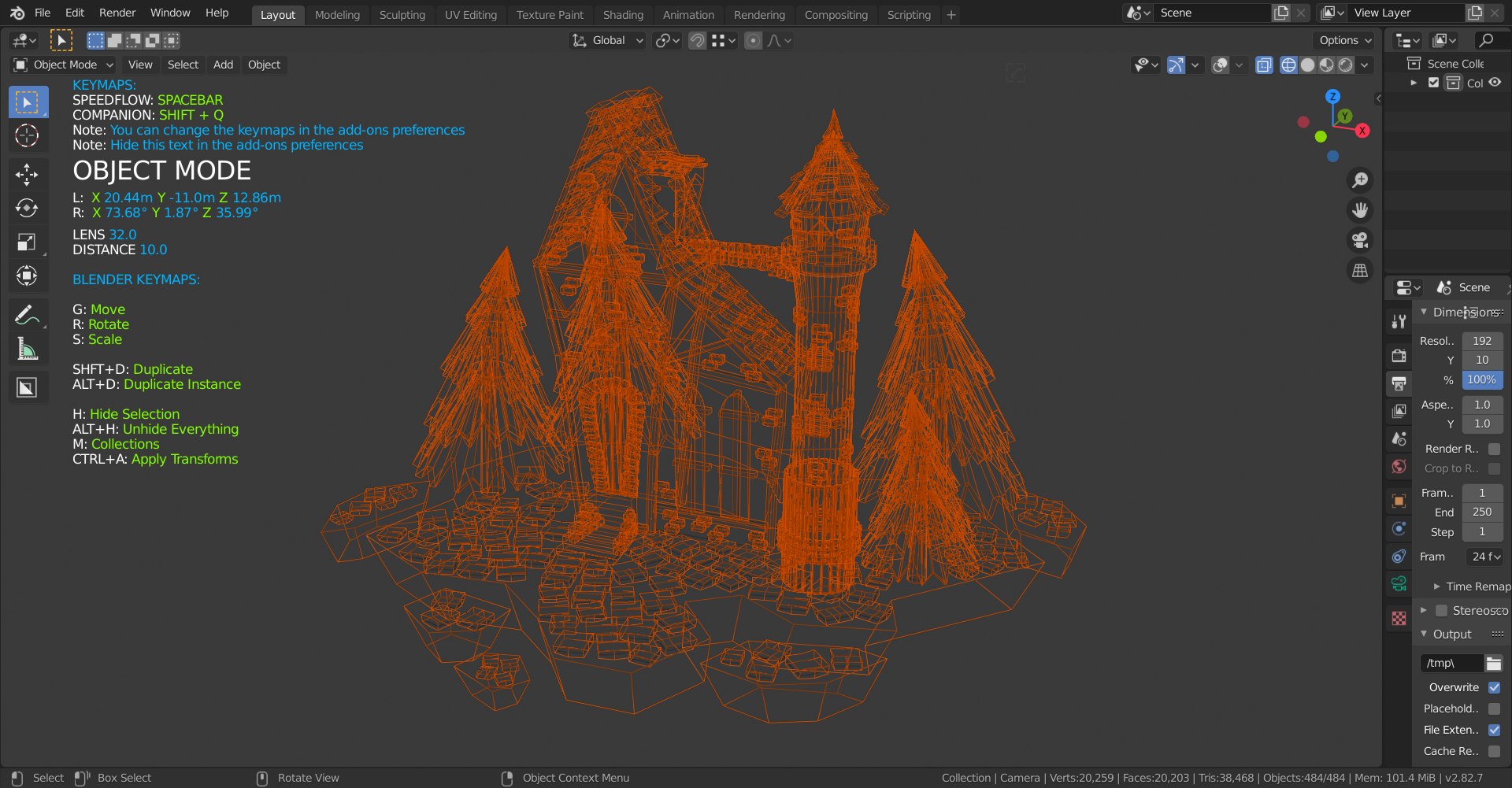The height and width of the screenshot is (788, 1512).
Task: Click the zoom magnifier viewport gizmo
Action: pos(1360,180)
